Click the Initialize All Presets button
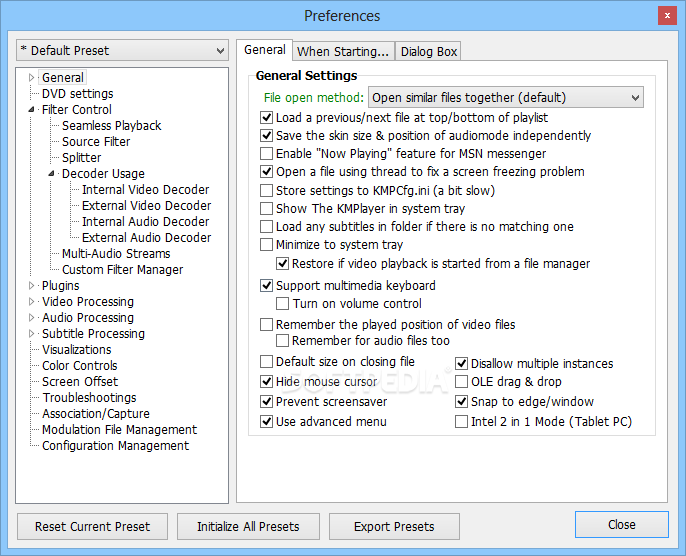686x556 pixels. click(x=248, y=526)
